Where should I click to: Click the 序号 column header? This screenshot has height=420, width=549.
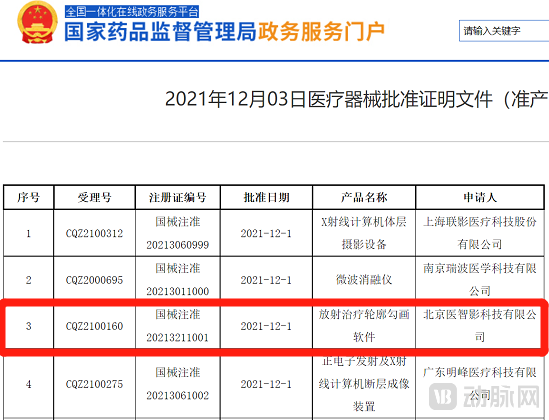[x=29, y=198]
